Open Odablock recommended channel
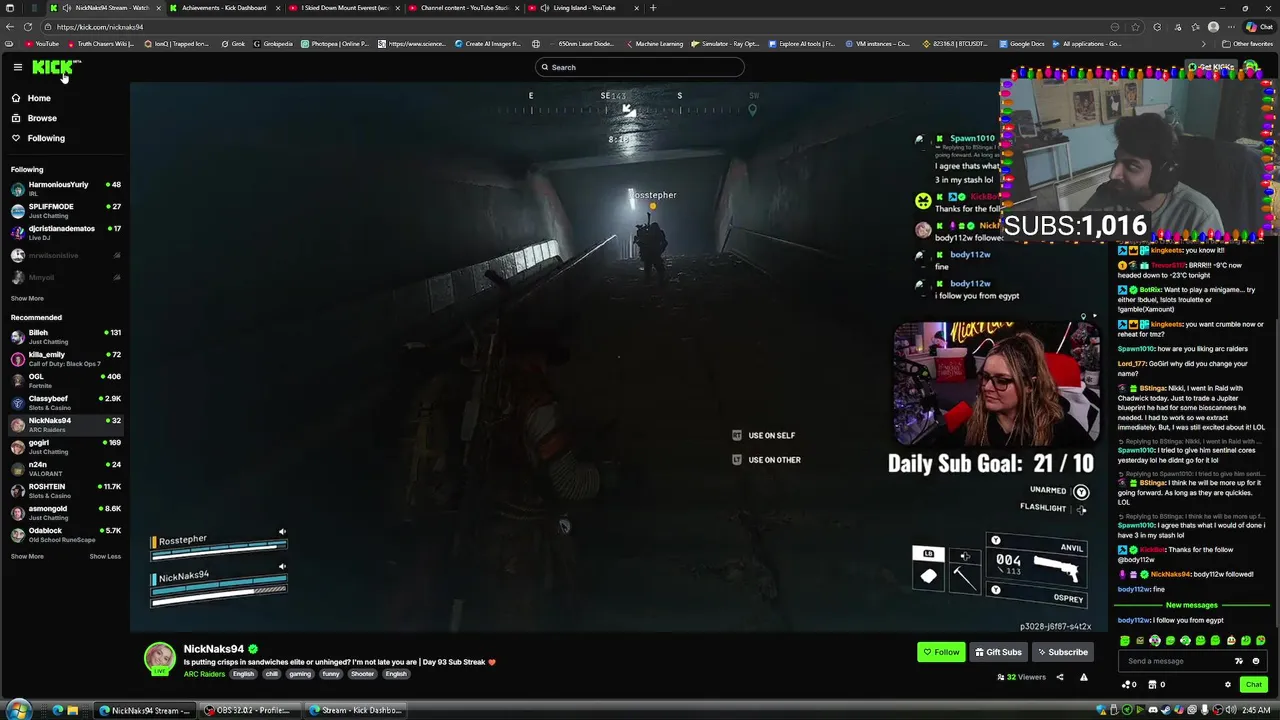Screen dimensions: 1280x720 [65, 534]
